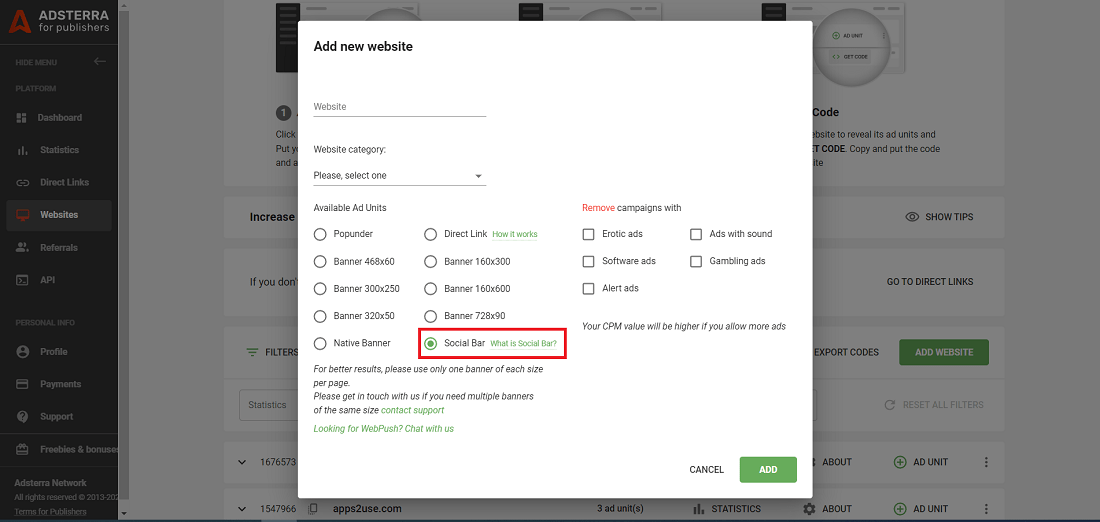Click Show Tips eye icon

coord(912,217)
